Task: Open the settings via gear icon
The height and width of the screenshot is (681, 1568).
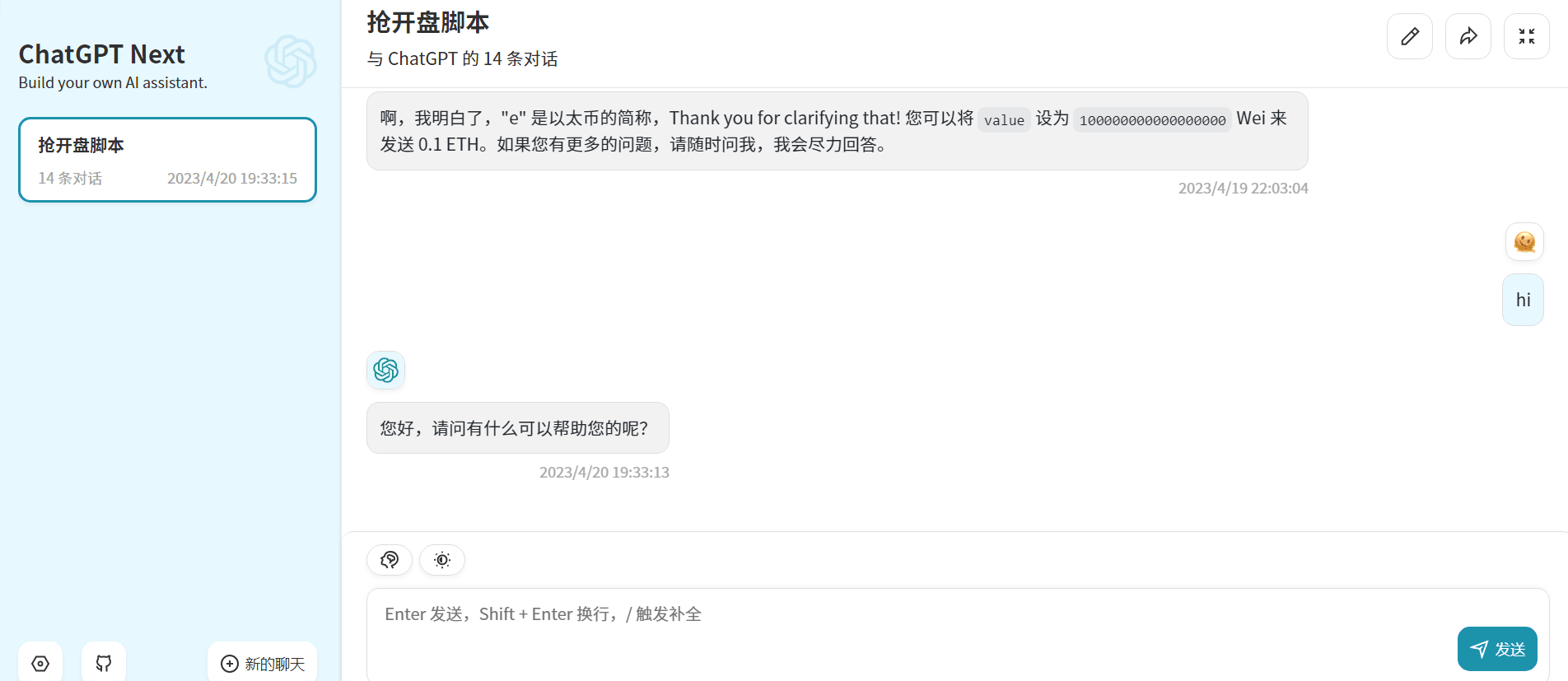Action: (x=40, y=663)
